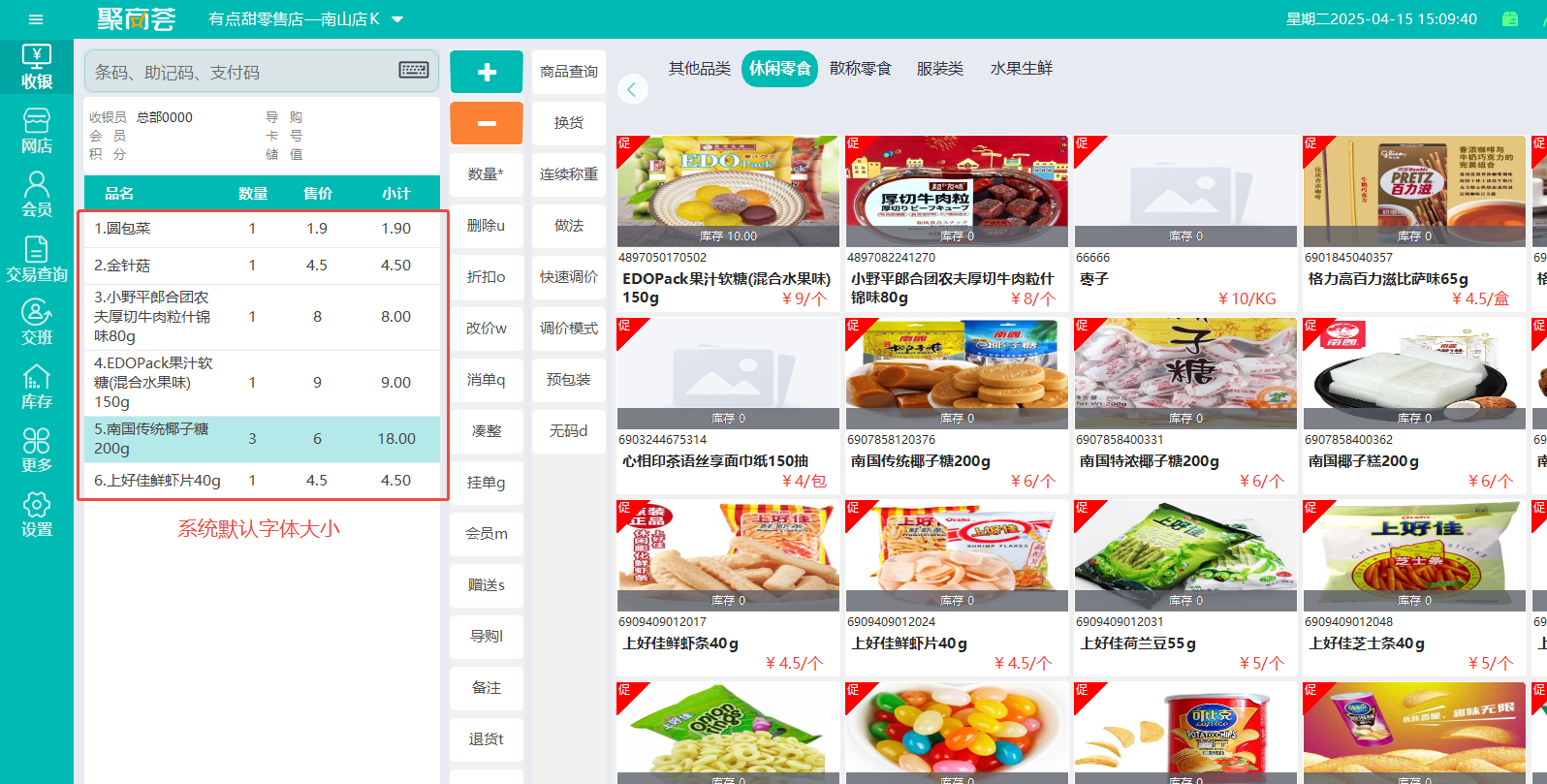
Task: Add 上好佳鲜虾片40g product thumbnail
Action: coord(957,555)
